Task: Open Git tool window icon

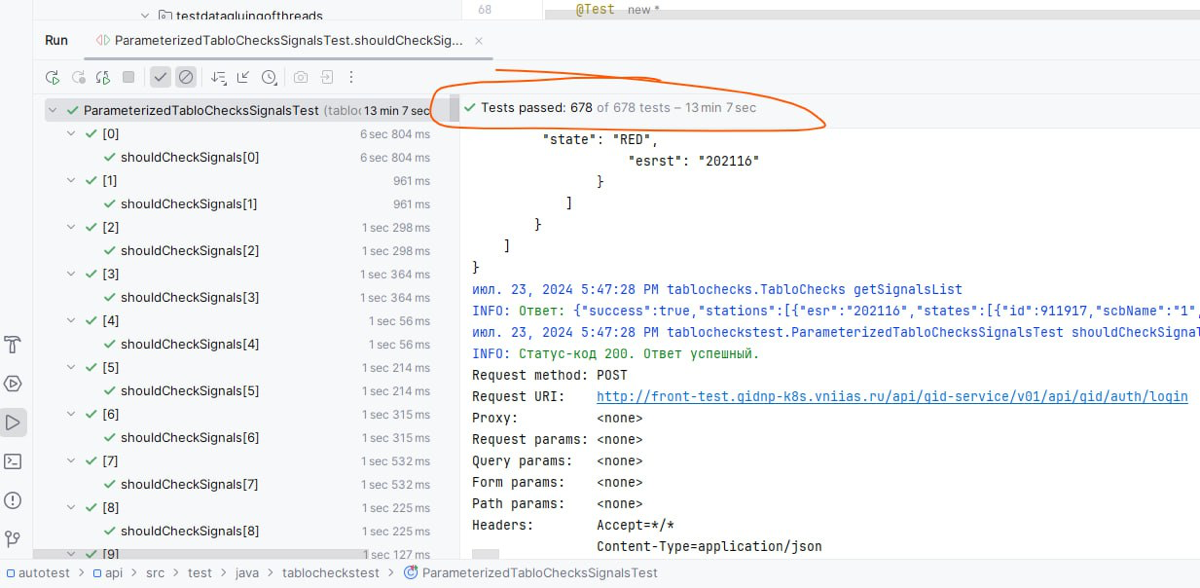Action: coord(13,539)
